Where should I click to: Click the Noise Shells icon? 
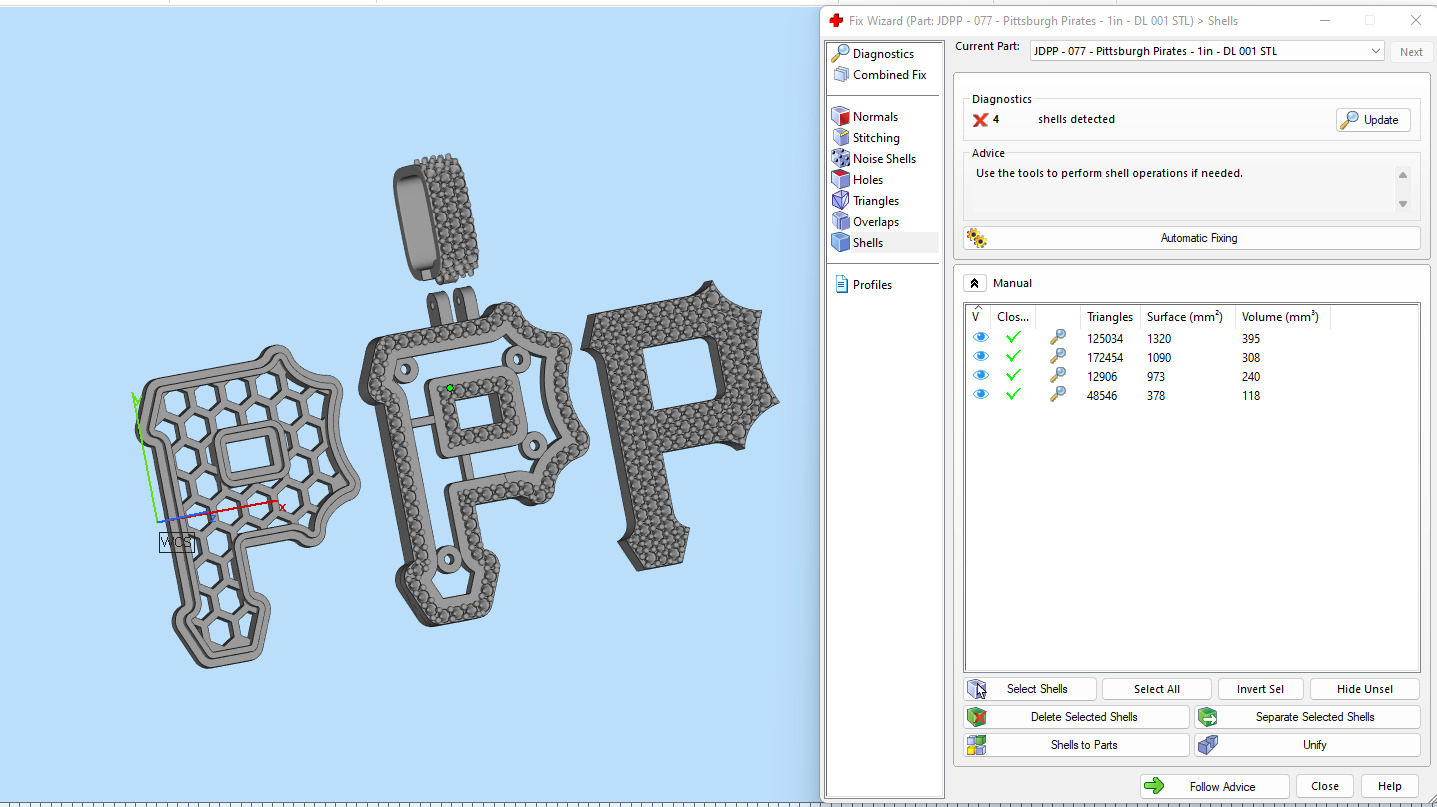[840, 159]
